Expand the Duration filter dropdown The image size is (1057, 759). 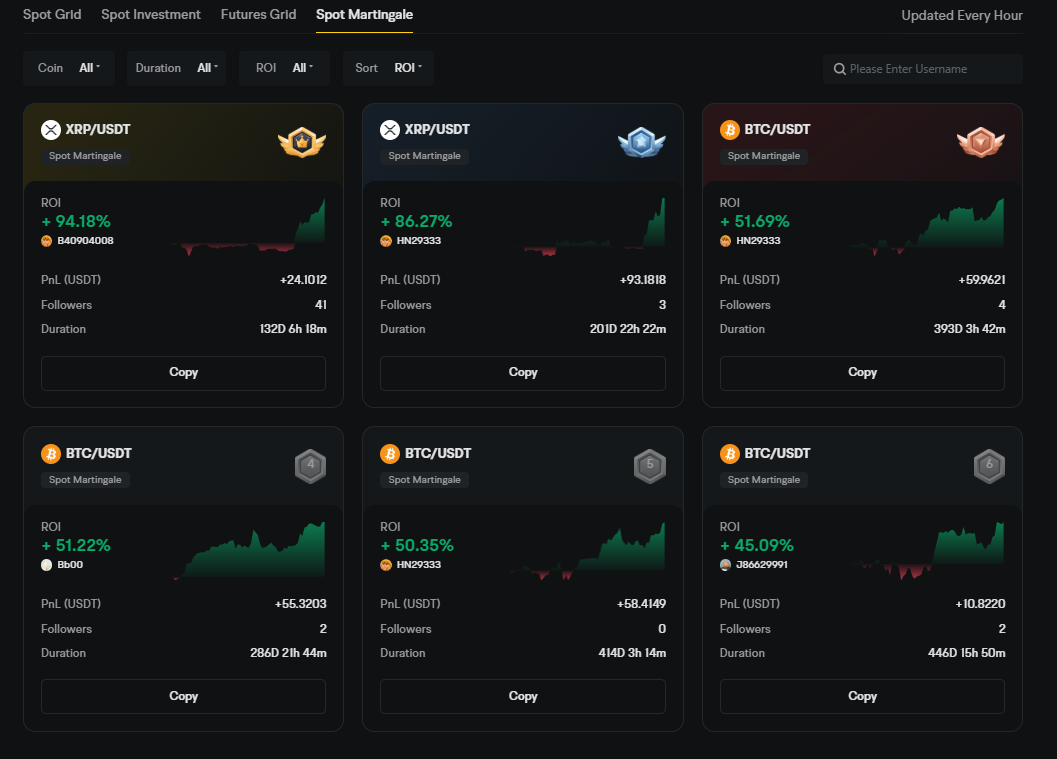tap(181, 68)
